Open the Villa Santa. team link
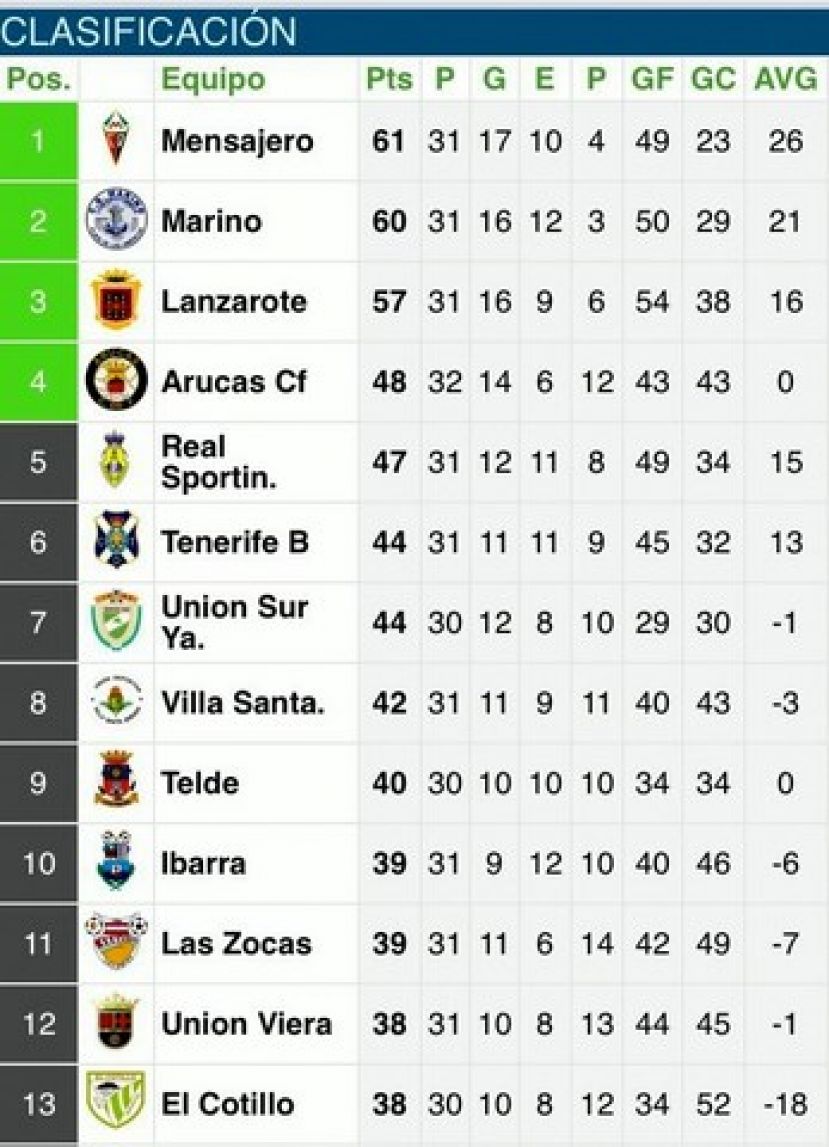Image resolution: width=829 pixels, height=1147 pixels. (242, 702)
